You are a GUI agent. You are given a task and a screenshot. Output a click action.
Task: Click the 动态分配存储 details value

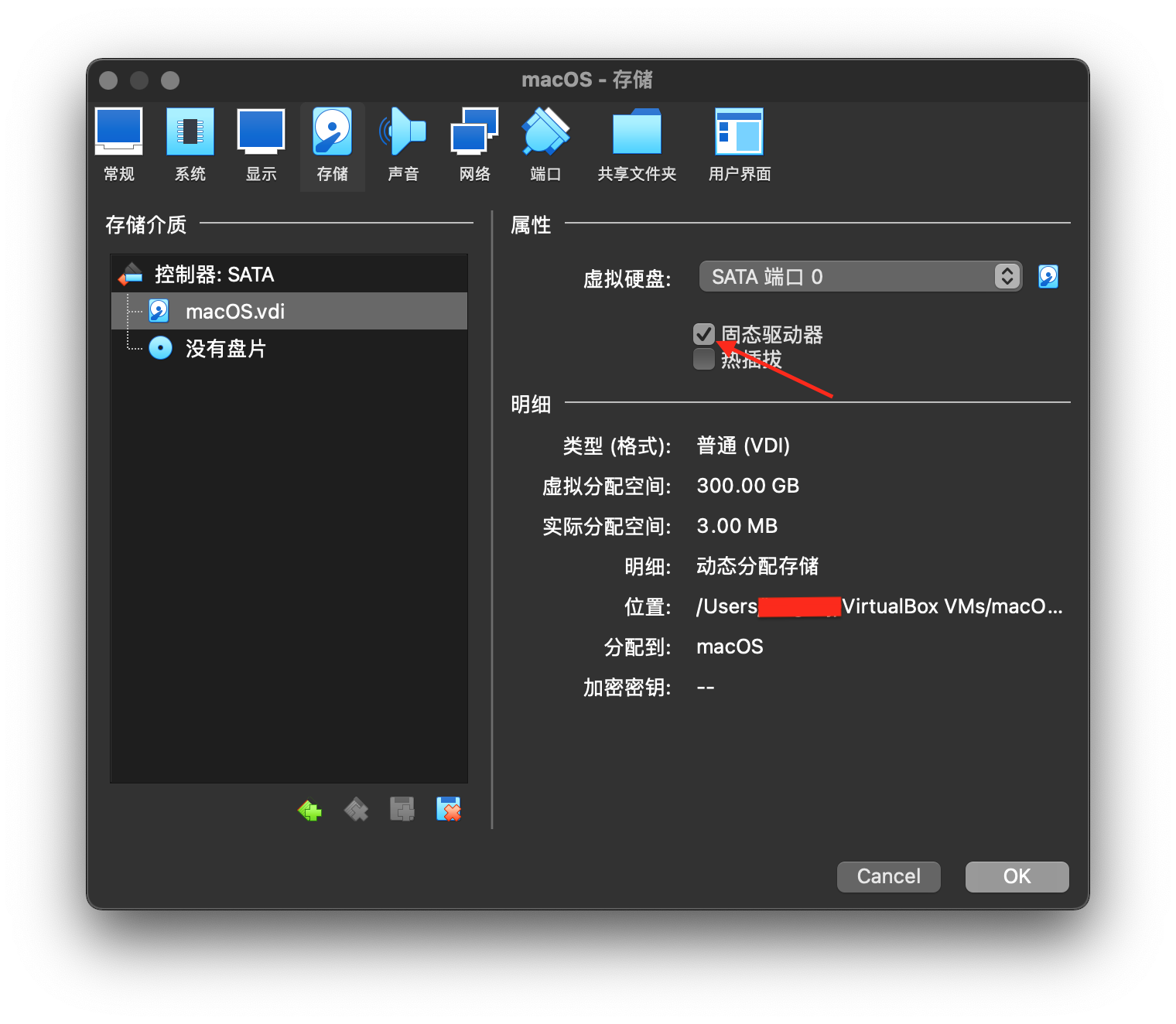point(757,566)
